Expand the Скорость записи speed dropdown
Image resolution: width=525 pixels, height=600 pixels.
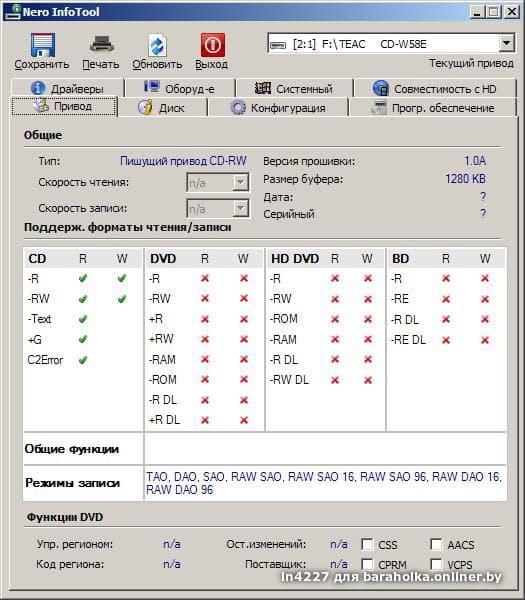pos(240,209)
